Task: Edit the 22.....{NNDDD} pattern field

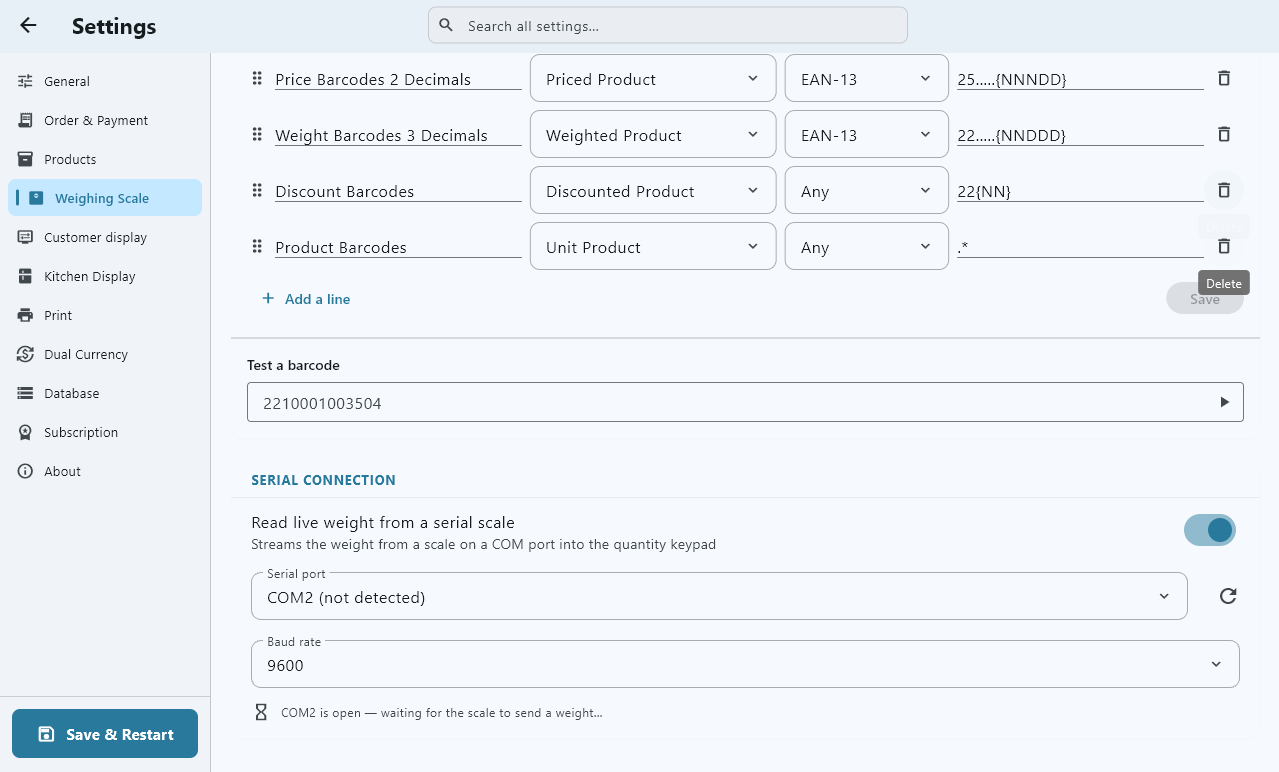Action: point(1080,135)
